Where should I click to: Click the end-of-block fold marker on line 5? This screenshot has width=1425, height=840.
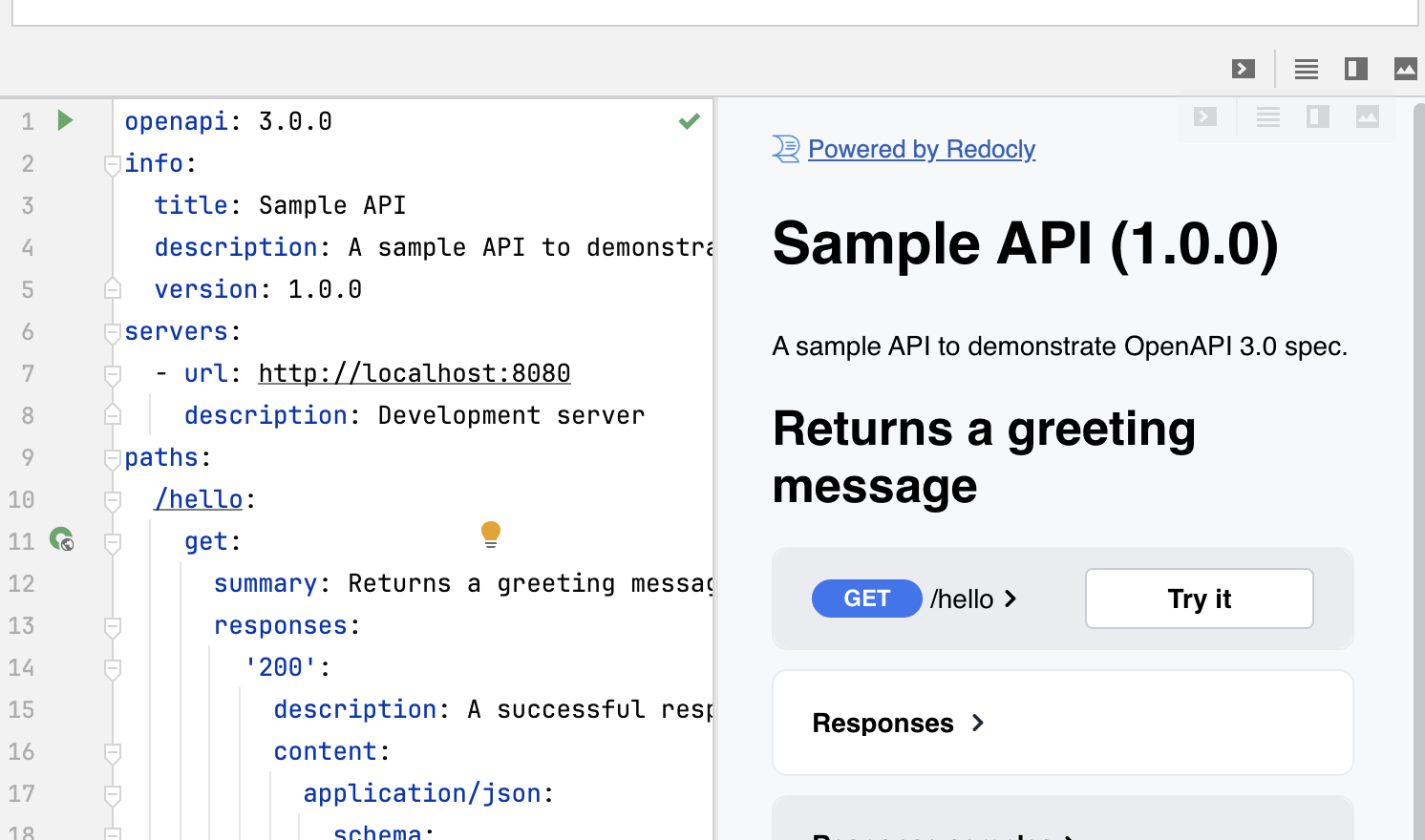(x=113, y=288)
